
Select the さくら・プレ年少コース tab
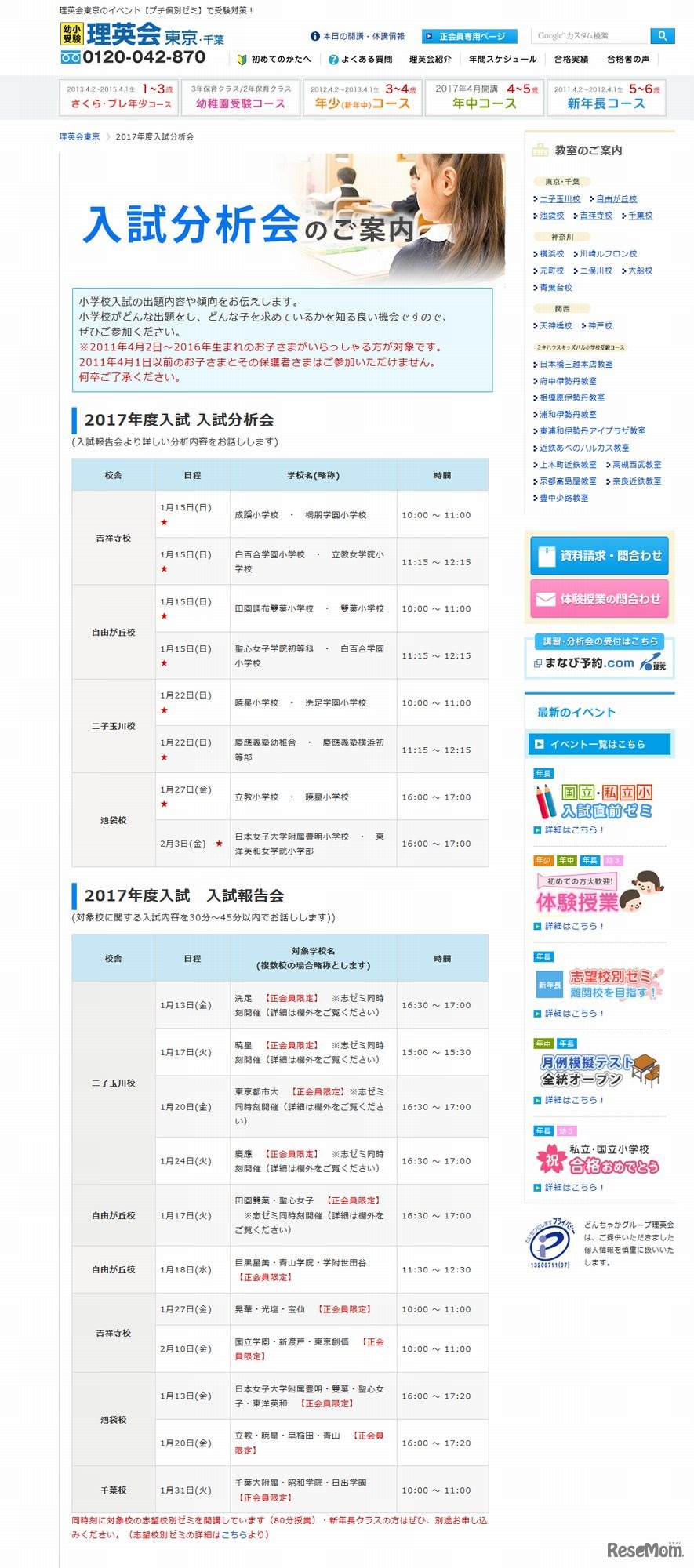tap(120, 97)
